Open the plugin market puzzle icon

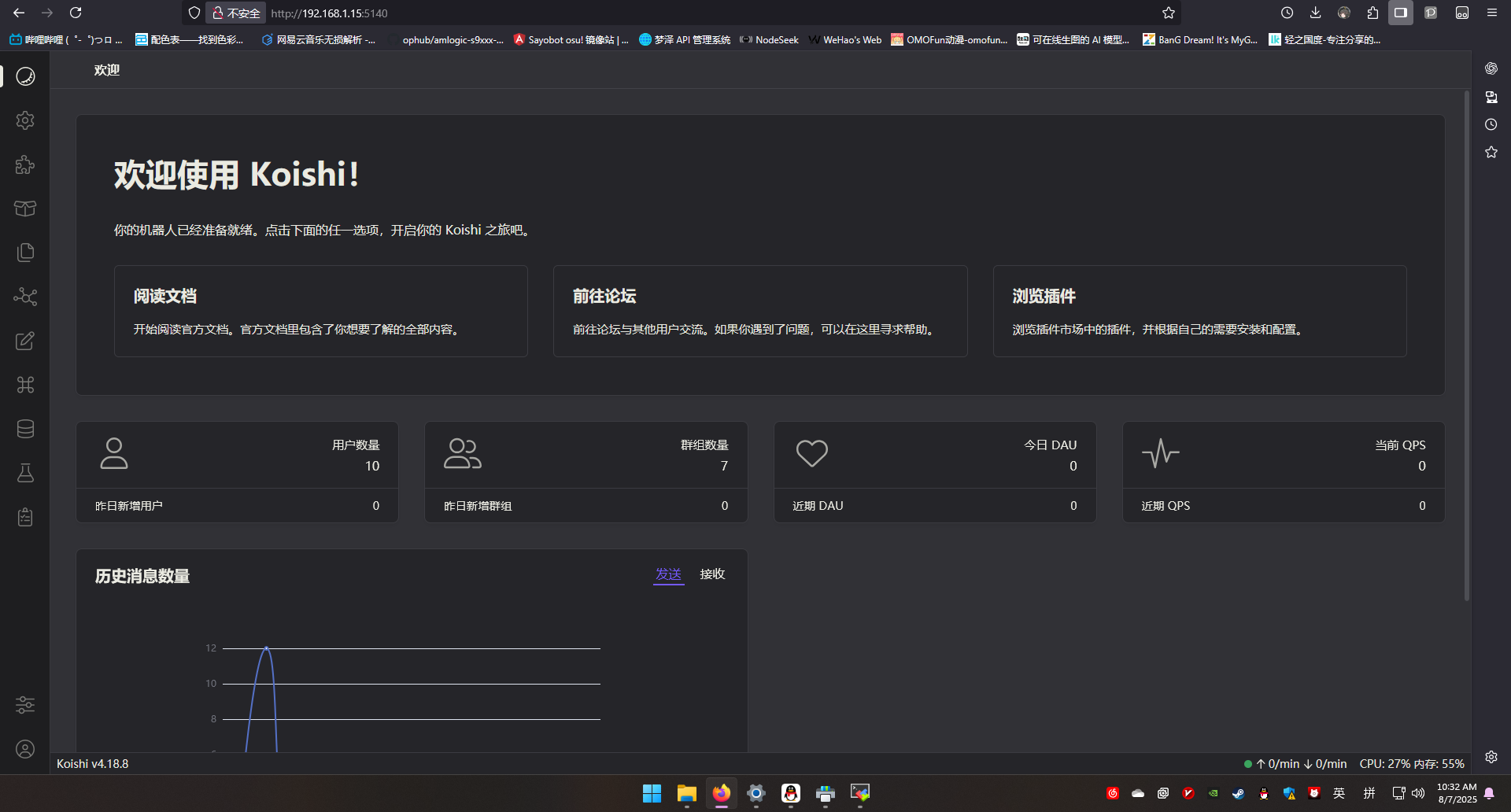(25, 164)
